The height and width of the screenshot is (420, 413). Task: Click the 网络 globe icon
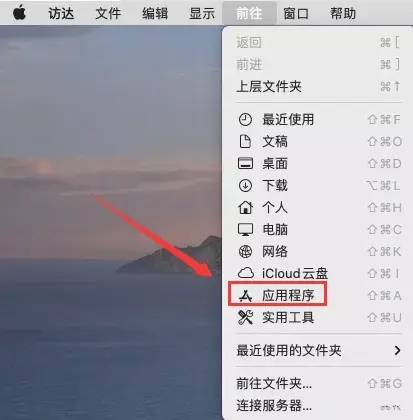point(245,251)
